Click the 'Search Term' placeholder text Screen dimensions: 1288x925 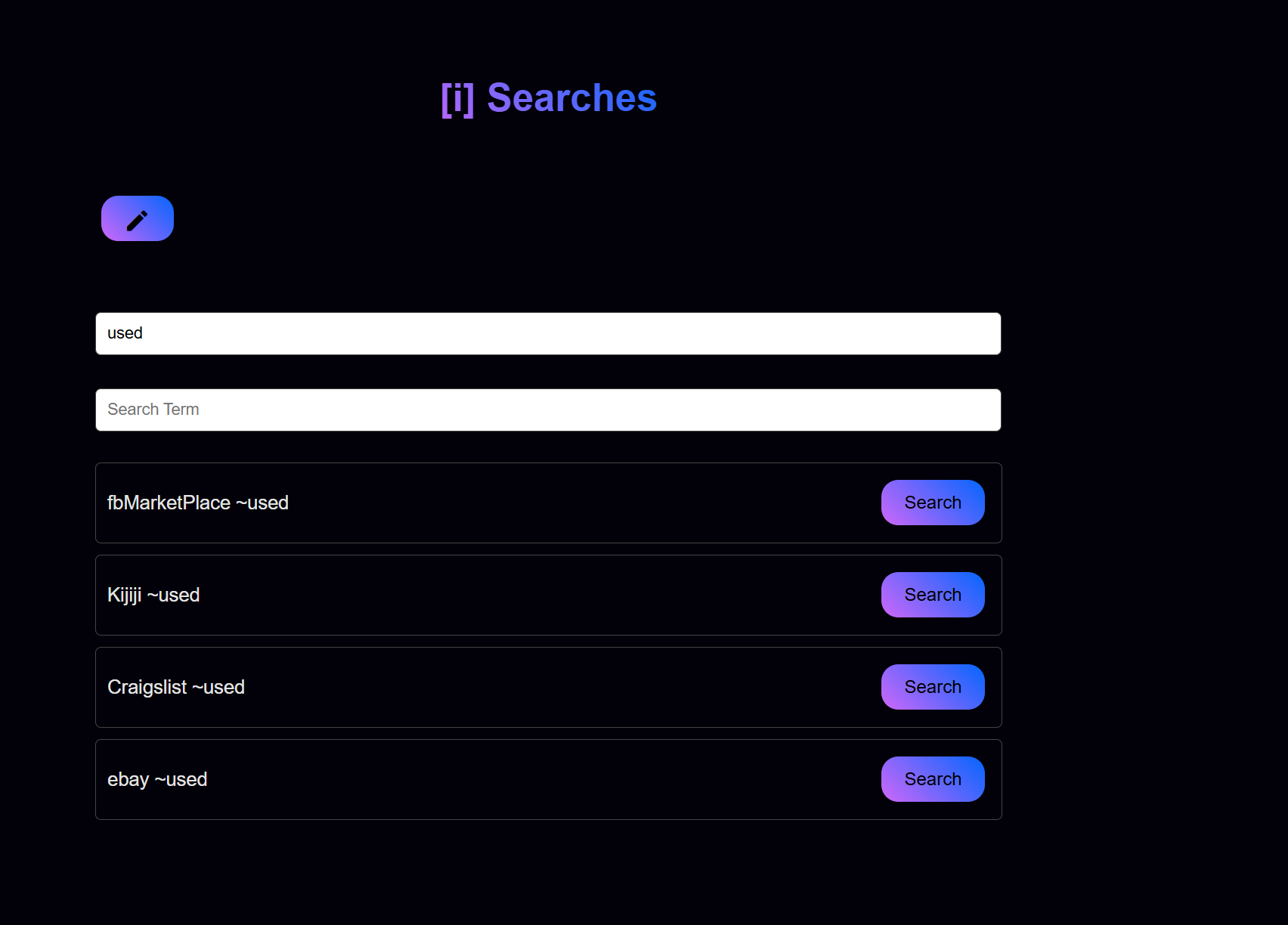[x=153, y=410]
